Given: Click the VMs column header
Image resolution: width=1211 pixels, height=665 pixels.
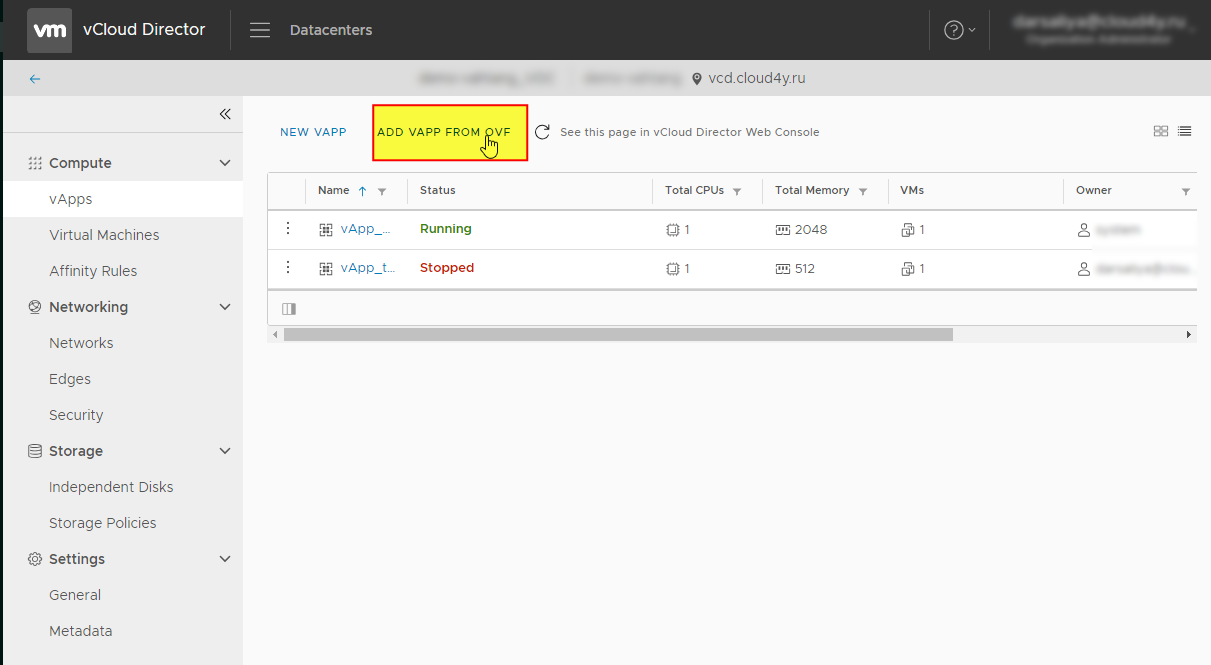Looking at the screenshot, I should tap(912, 190).
